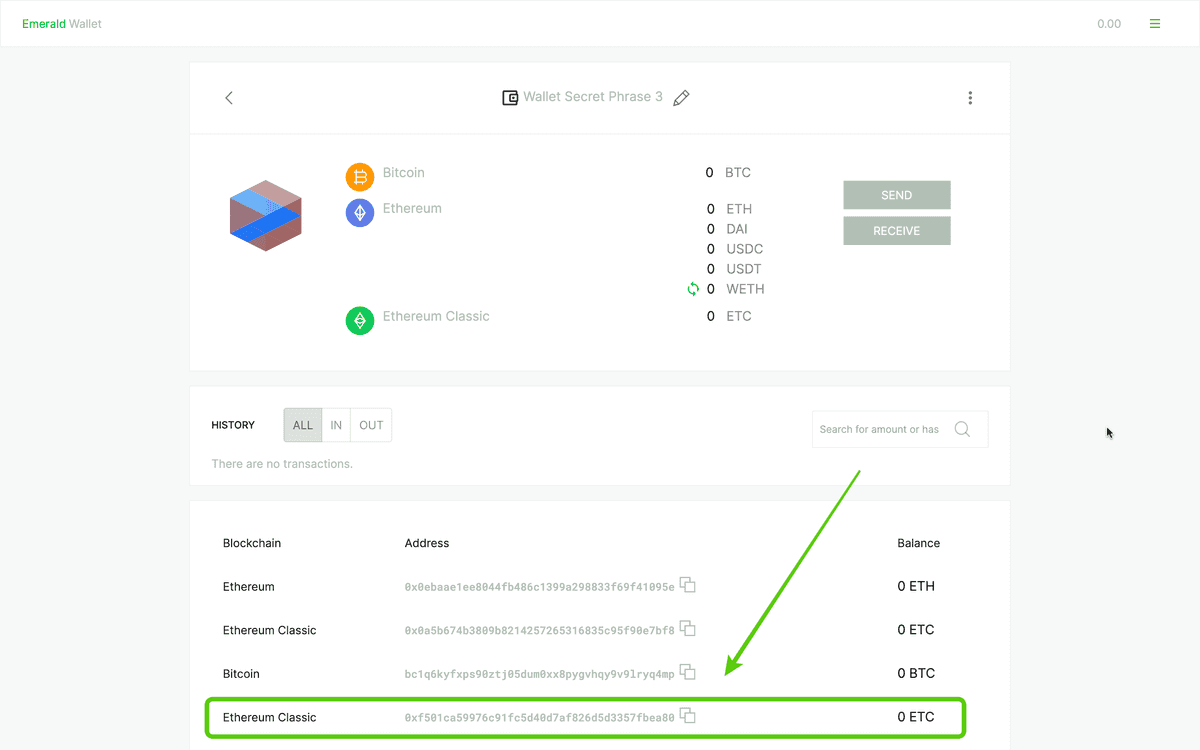Click the wallet cube thumbnail image
1200x750 pixels.
click(x=264, y=215)
